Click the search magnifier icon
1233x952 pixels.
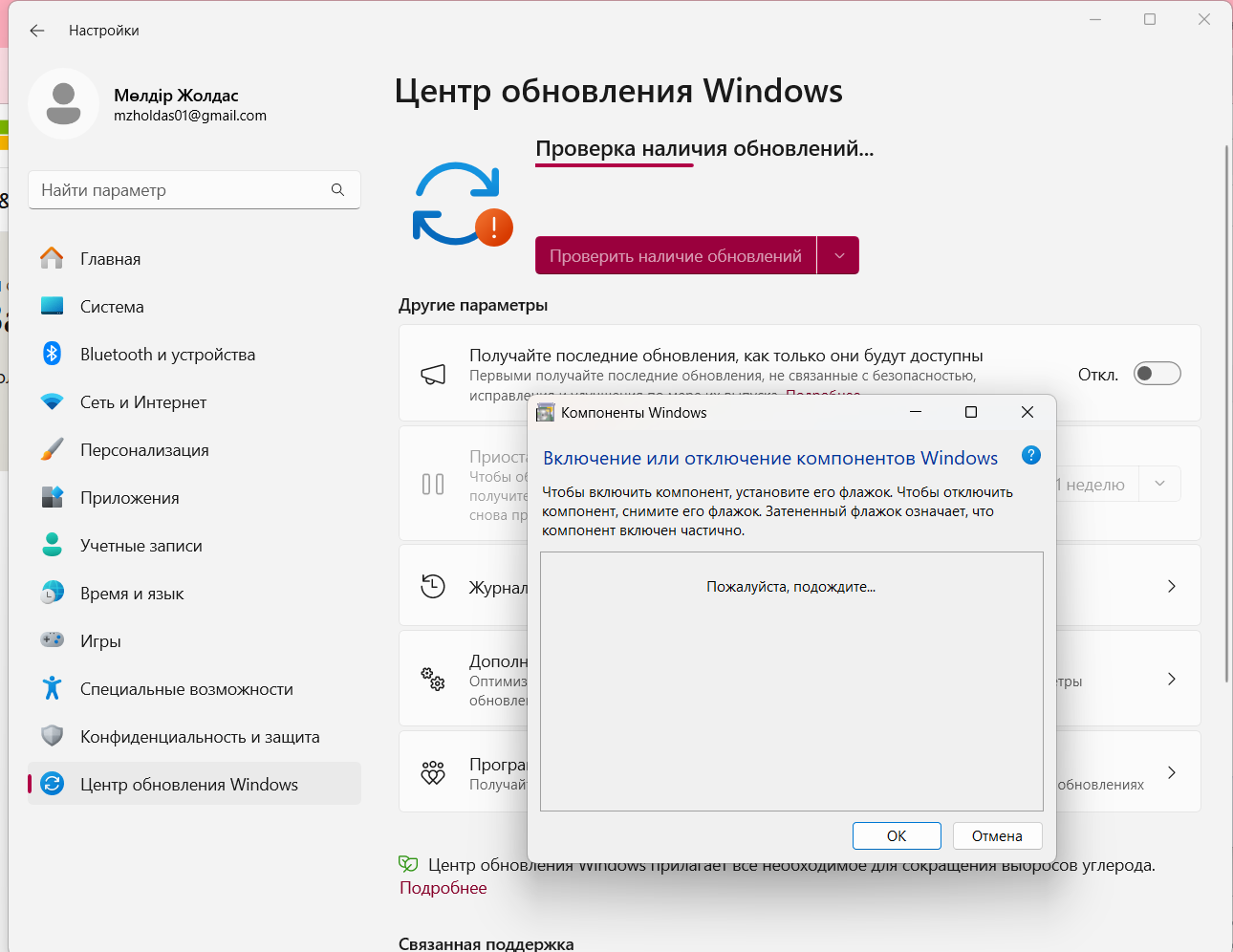click(337, 190)
